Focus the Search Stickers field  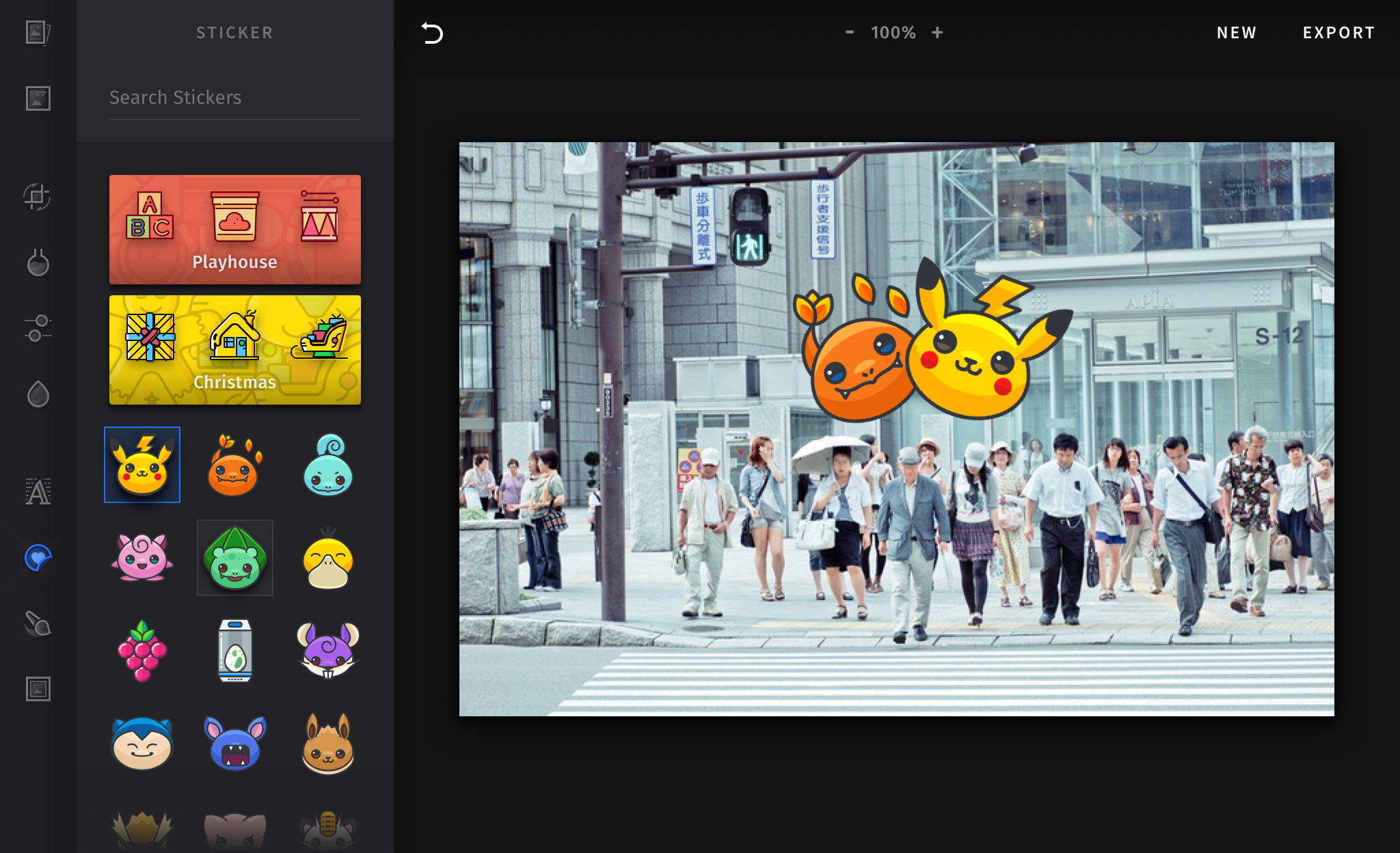(x=234, y=98)
